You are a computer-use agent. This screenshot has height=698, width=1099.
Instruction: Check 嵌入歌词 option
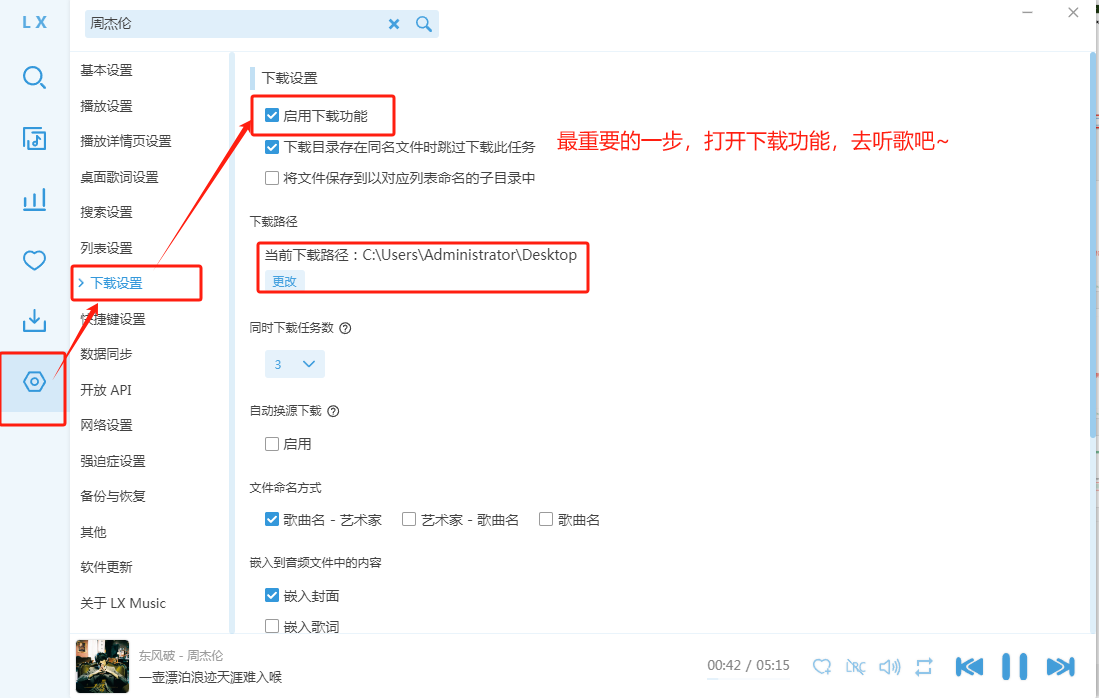(272, 626)
